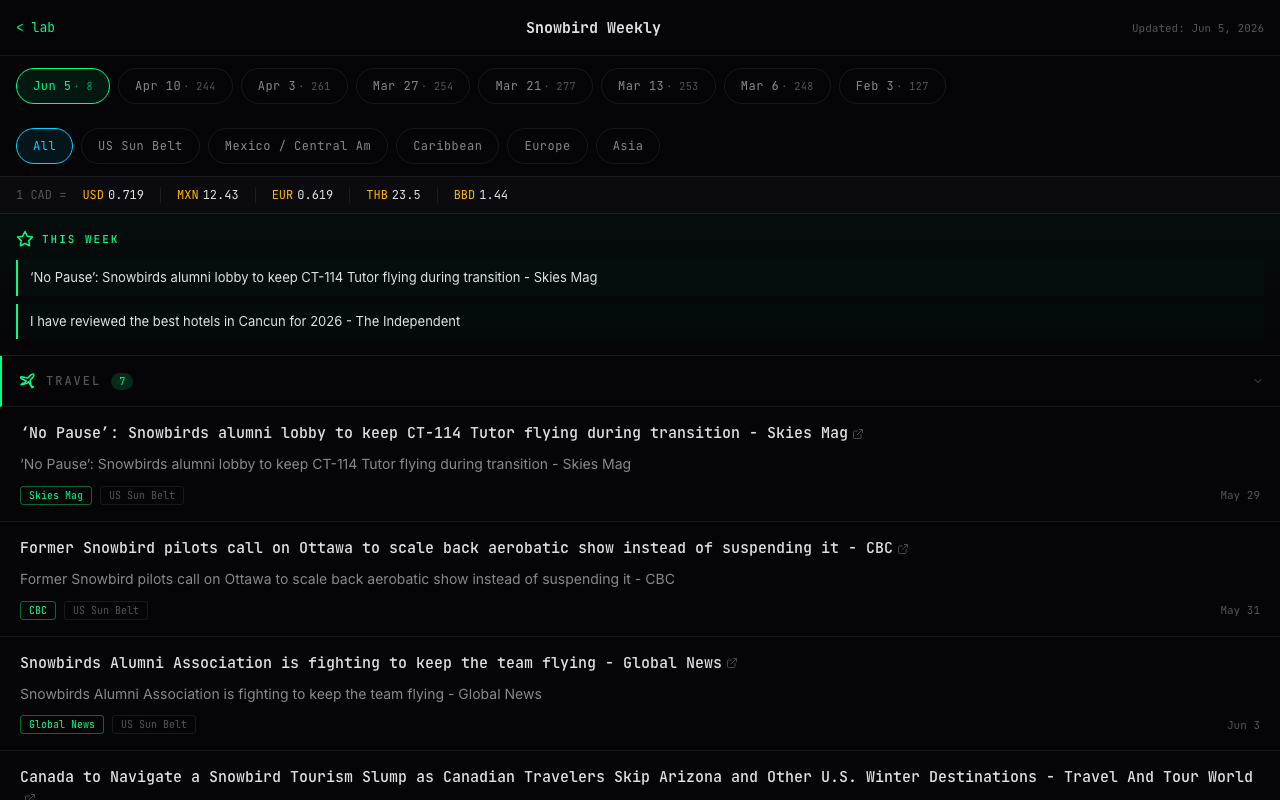The height and width of the screenshot is (800, 1280).
Task: Open Snowbird Tourism Slump article
Action: [636, 777]
